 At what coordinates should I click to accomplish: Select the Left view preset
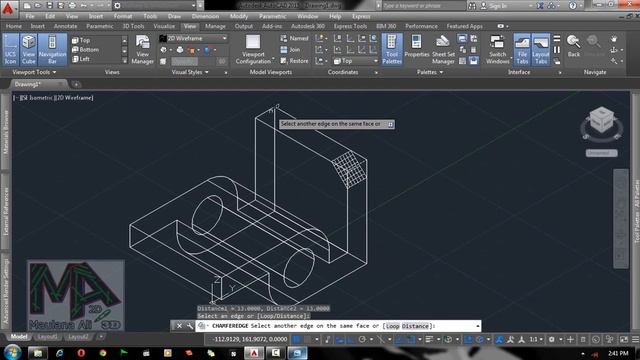pyautogui.click(x=81, y=59)
